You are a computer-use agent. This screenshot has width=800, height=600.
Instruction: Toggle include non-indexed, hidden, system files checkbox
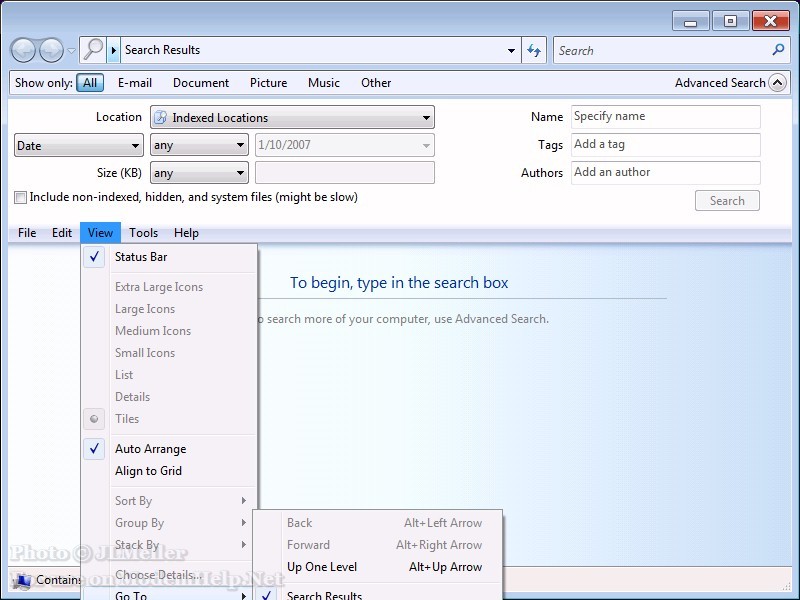click(21, 198)
